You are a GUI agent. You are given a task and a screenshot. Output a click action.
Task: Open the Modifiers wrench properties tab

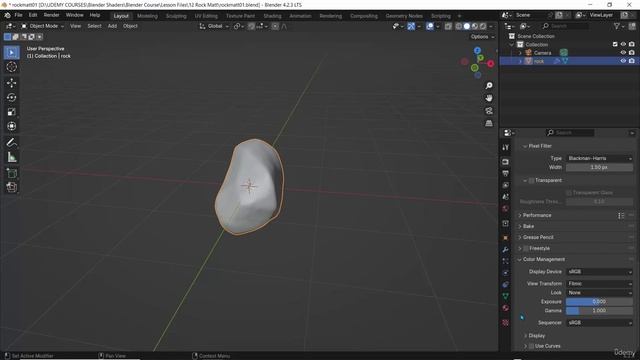506,249
